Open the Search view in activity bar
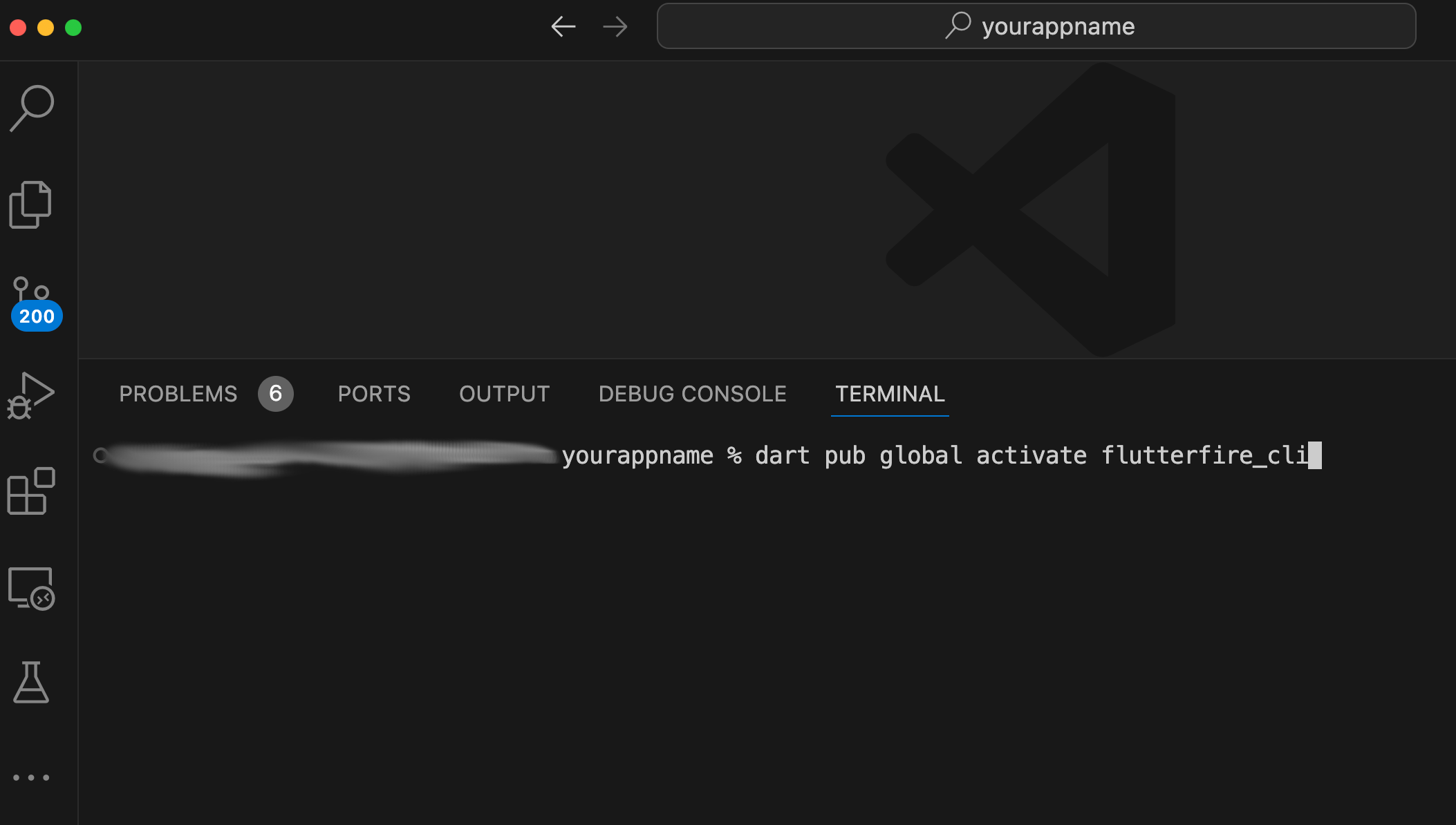This screenshot has height=825, width=1456. coord(32,108)
